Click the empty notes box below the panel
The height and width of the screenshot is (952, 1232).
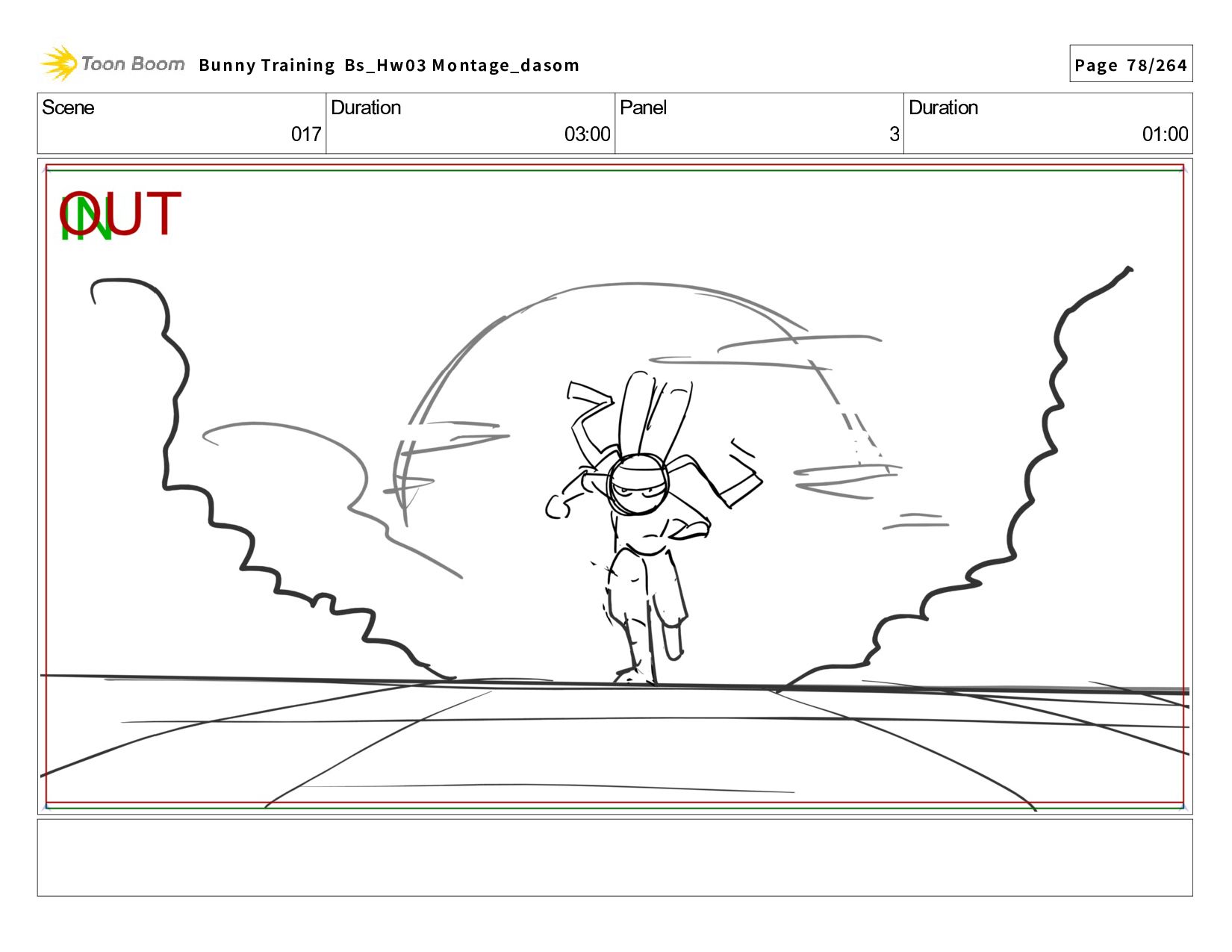pyautogui.click(x=615, y=857)
